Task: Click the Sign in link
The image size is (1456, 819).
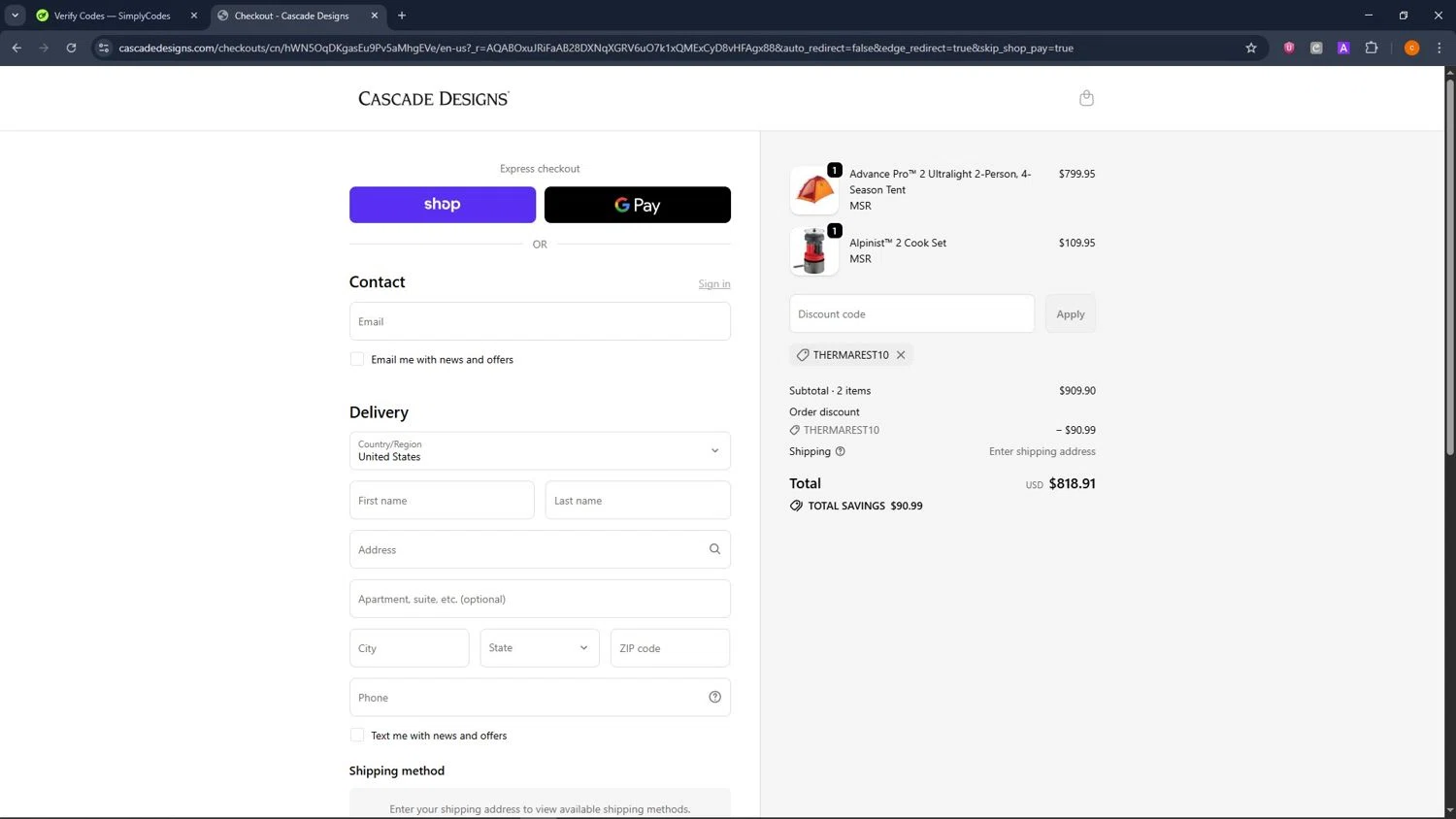Action: (714, 284)
